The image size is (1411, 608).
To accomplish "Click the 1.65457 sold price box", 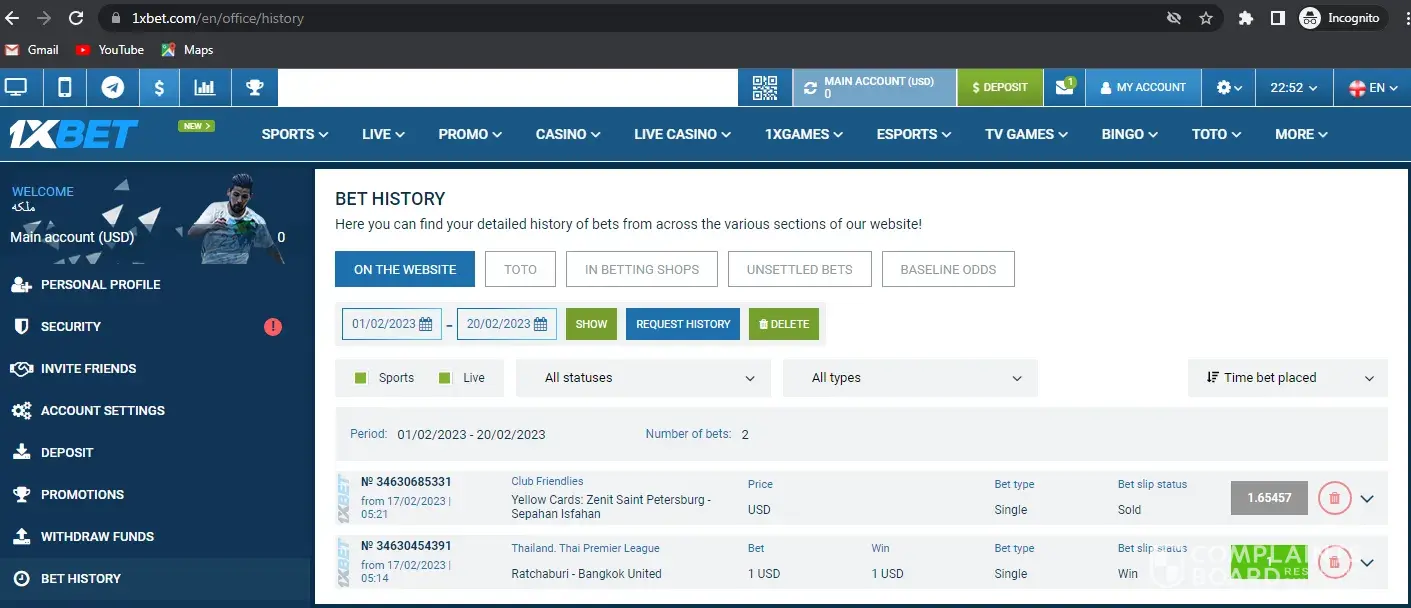I will 1269,498.
